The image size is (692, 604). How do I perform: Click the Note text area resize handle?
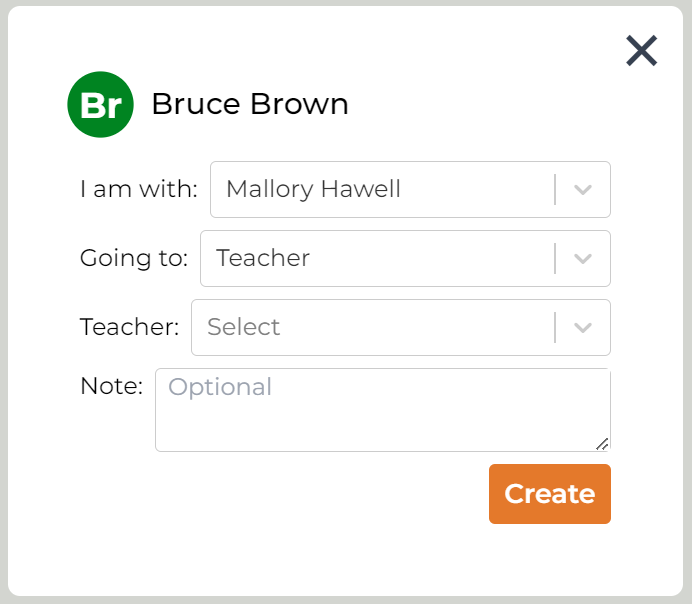point(602,443)
